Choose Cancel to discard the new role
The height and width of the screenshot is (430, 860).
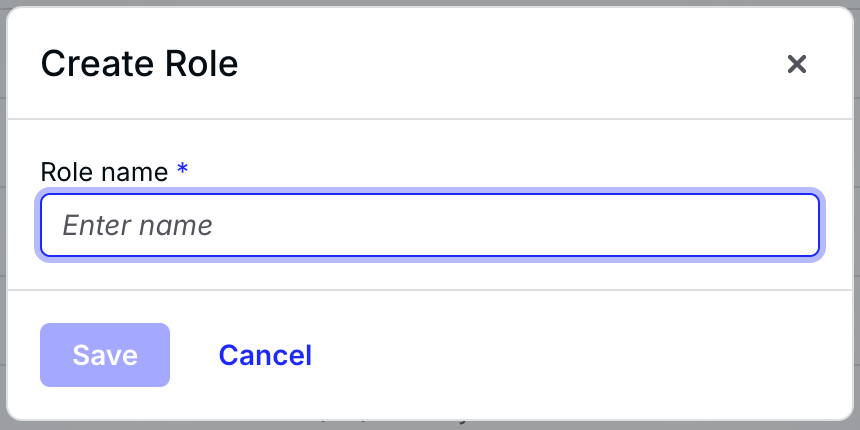click(x=265, y=355)
